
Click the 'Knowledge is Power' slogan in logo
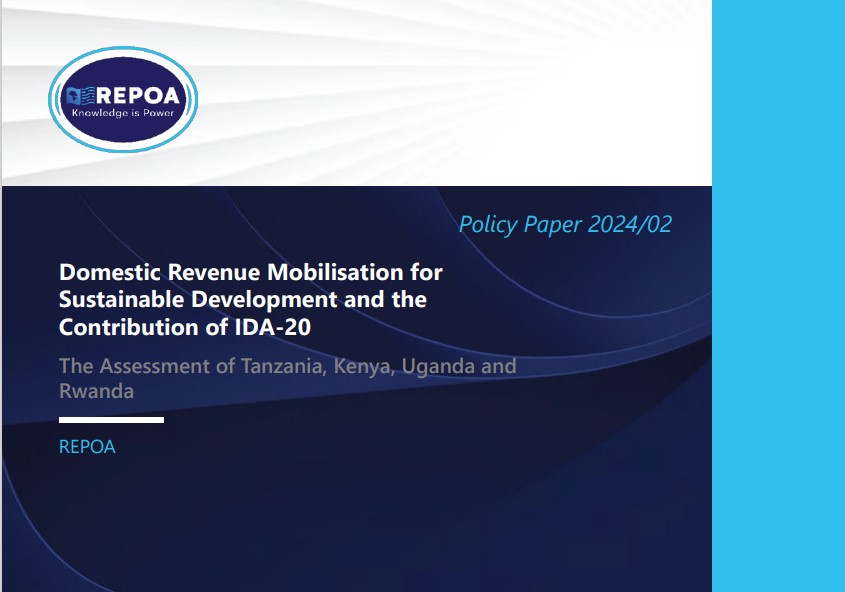[x=123, y=113]
